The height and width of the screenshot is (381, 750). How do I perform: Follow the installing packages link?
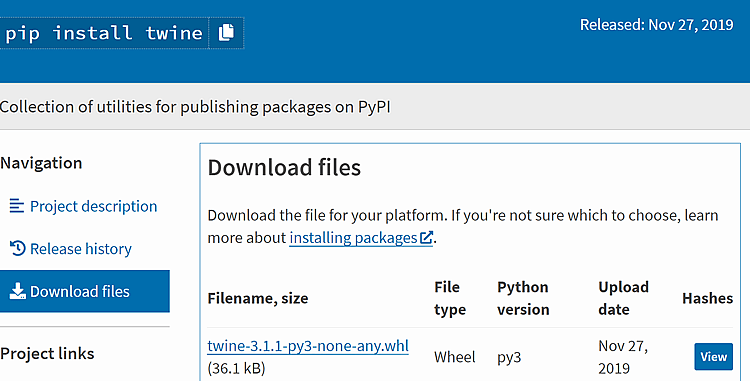353,238
